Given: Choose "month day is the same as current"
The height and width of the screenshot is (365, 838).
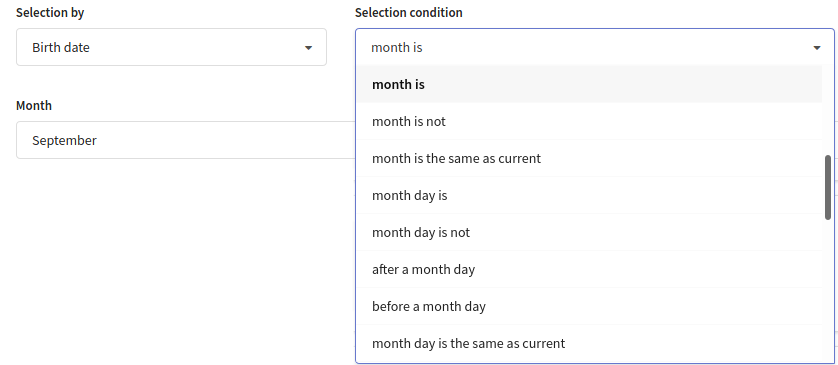Looking at the screenshot, I should pos(589,343).
